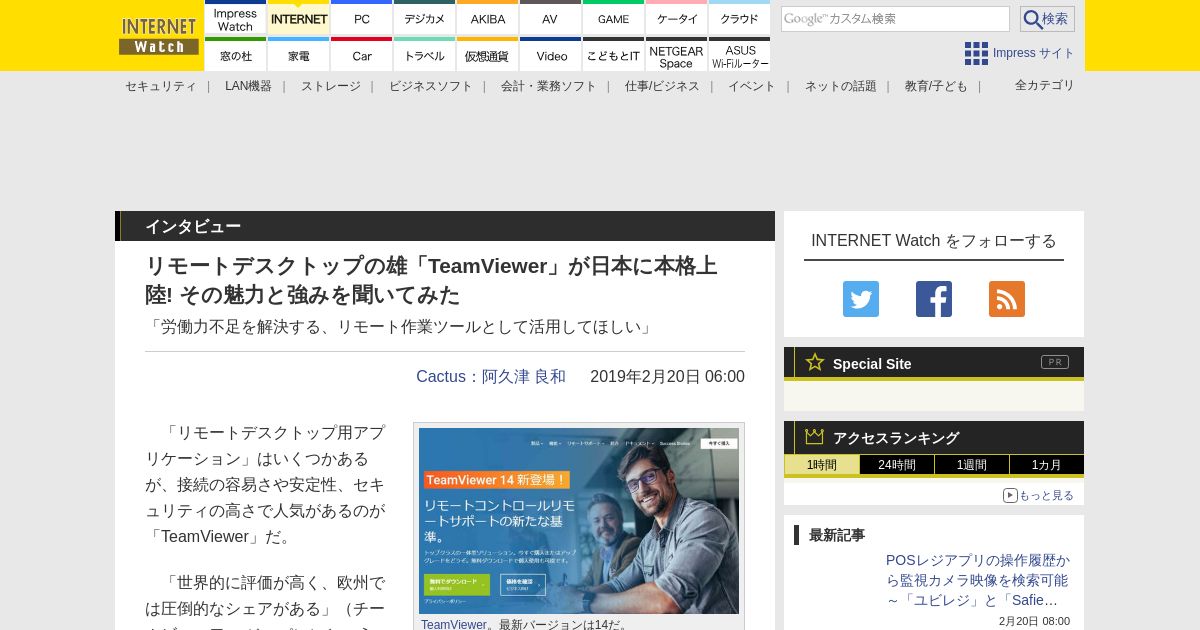
Task: Open the Impress サイト link
Action: [1034, 53]
